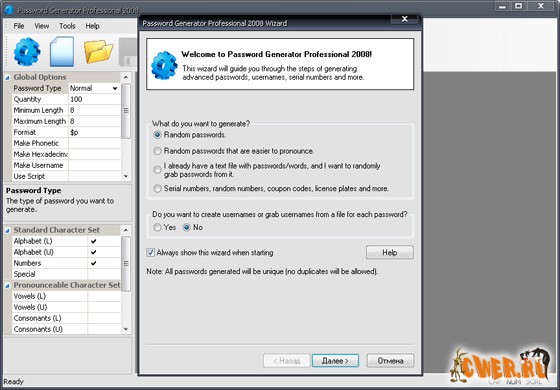Viewport: 560px width, 390px height.
Task: Open the View menu
Action: tap(42, 26)
